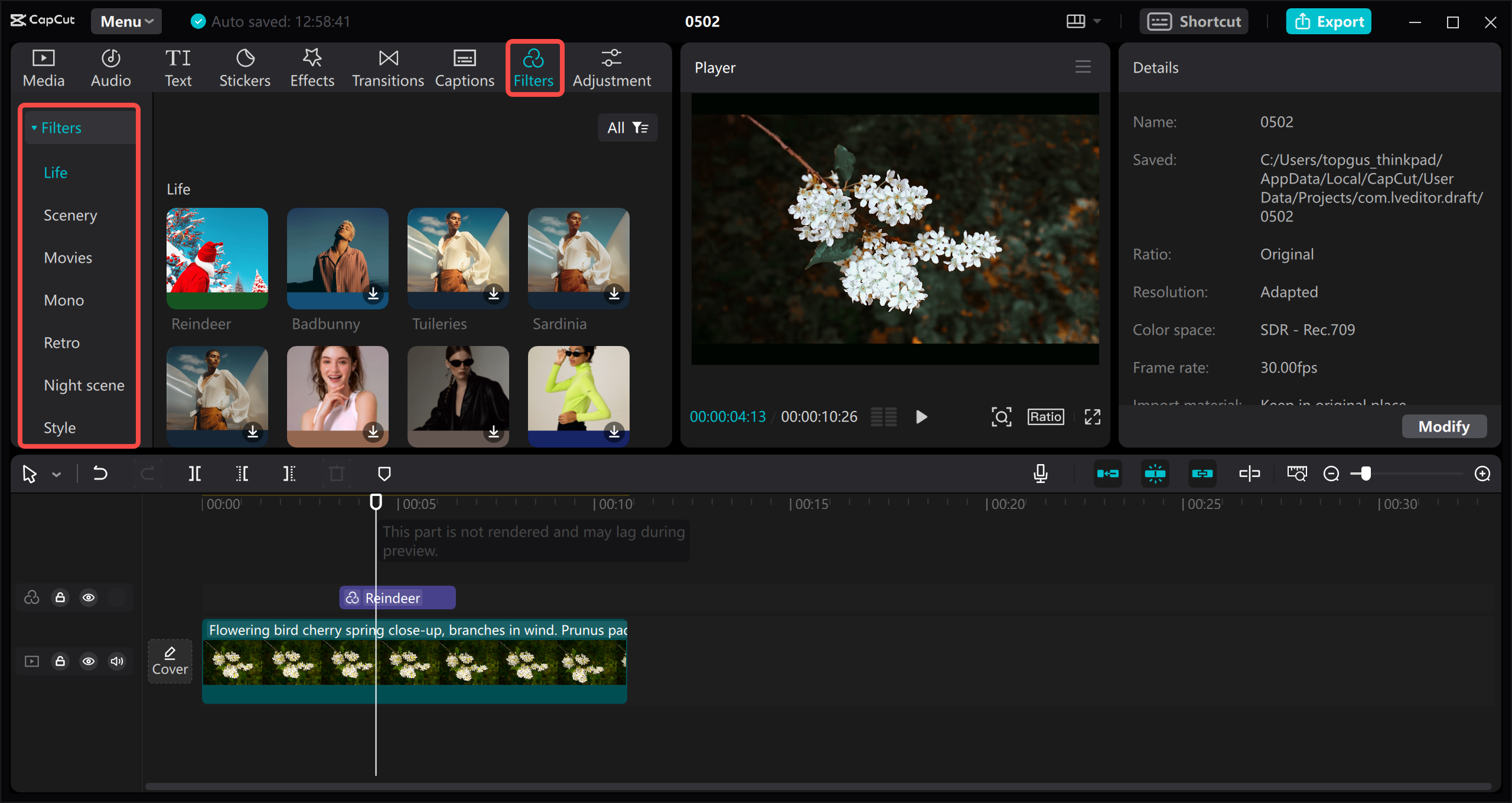Download the Sardinia filter thumbnail

(x=614, y=295)
